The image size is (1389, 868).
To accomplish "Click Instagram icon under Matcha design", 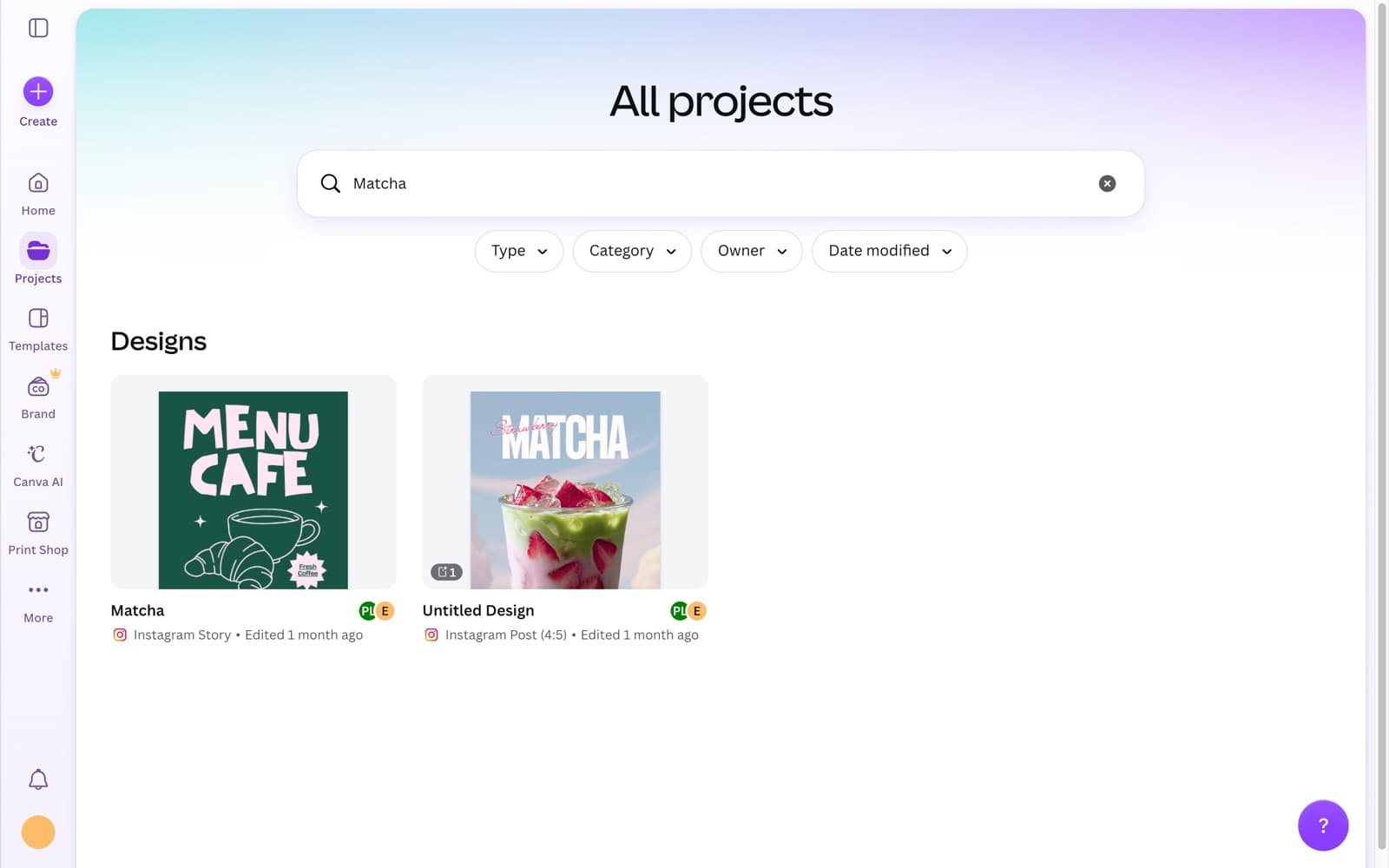I will point(120,635).
